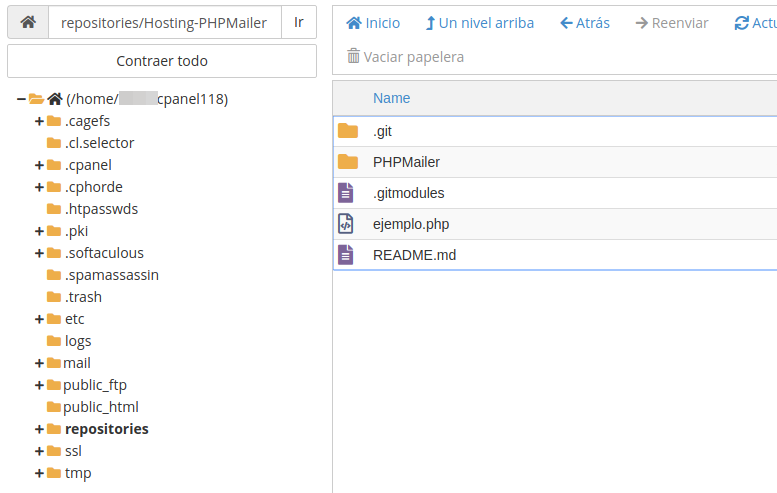777x493 pixels.
Task: Click the .gitmodules file icon
Action: [x=346, y=193]
